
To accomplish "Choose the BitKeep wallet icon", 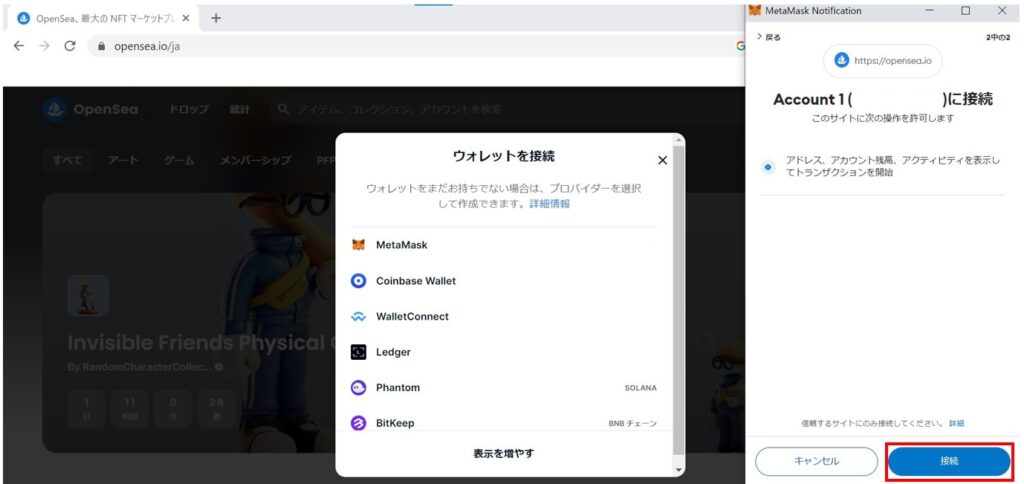I will 358,423.
